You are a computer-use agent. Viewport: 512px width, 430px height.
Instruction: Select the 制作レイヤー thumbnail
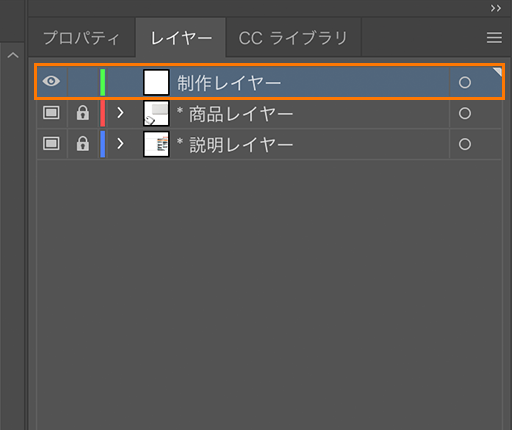[x=156, y=82]
